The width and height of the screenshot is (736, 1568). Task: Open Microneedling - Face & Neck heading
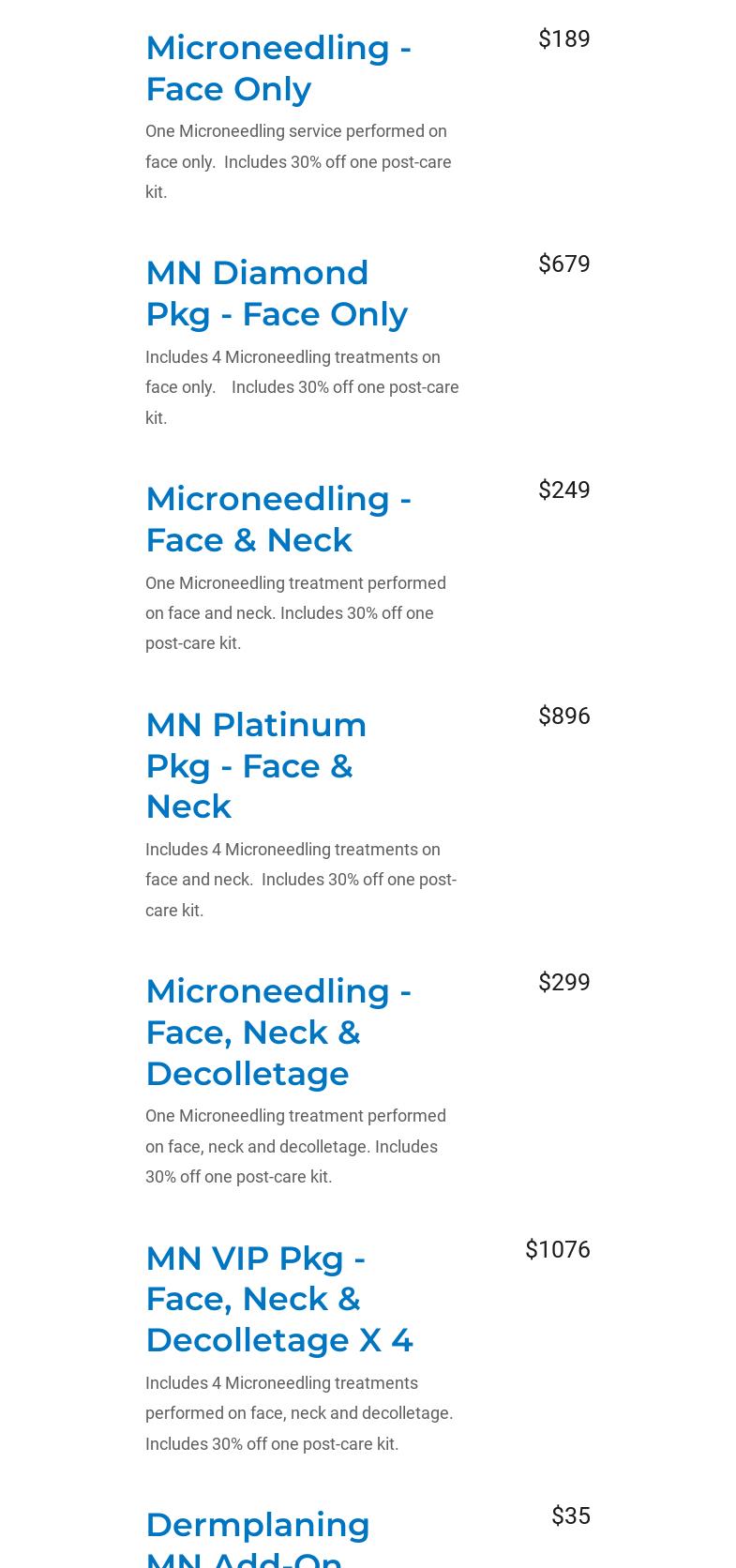pyautogui.click(x=278, y=519)
